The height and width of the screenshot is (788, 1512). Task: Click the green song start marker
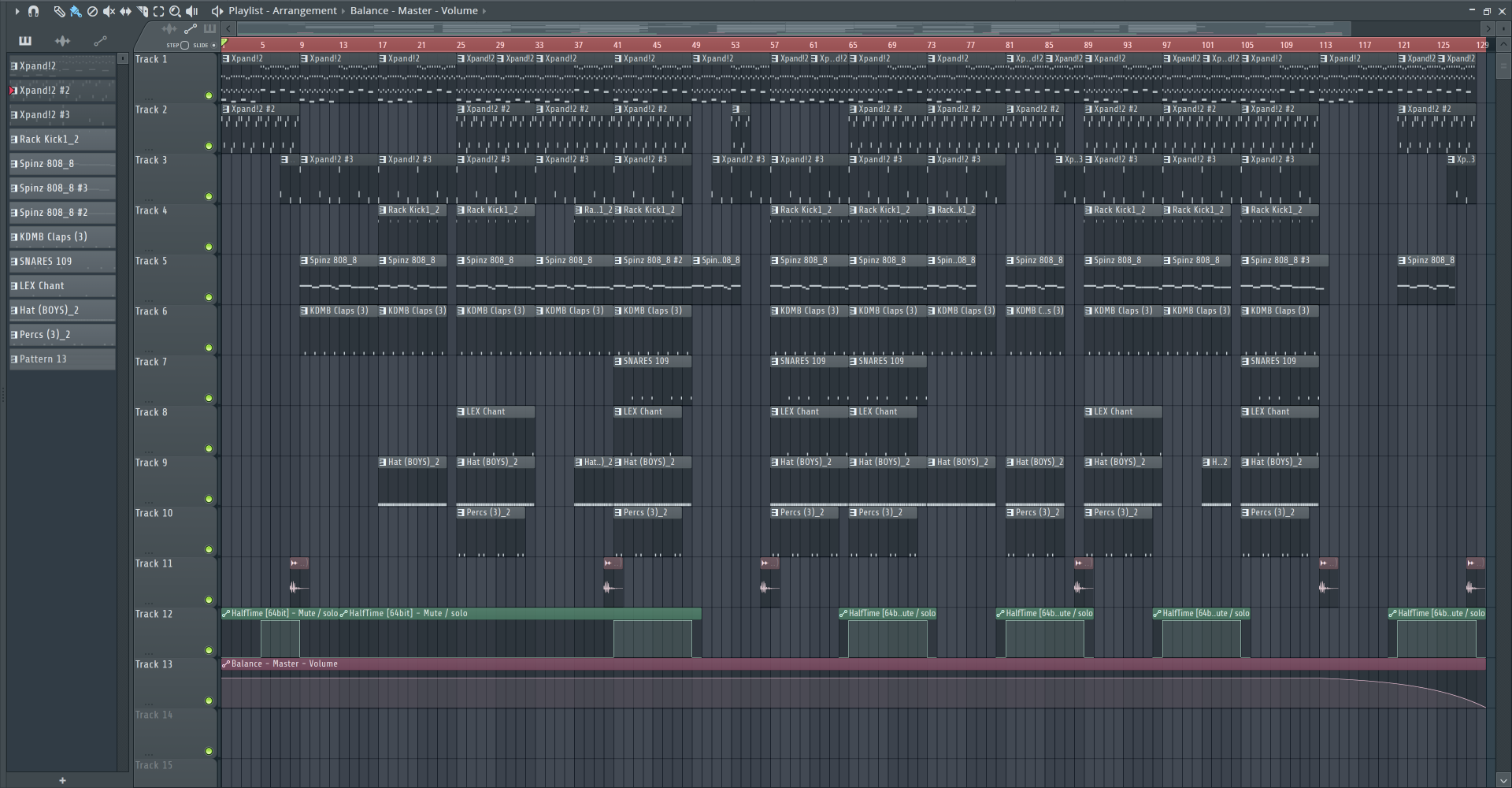[224, 43]
